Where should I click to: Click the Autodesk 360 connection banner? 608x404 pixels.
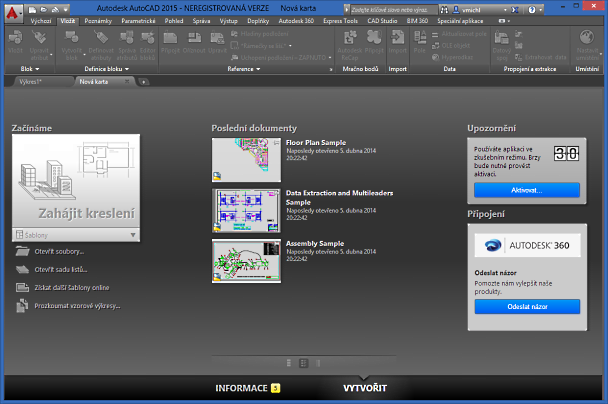tap(527, 245)
